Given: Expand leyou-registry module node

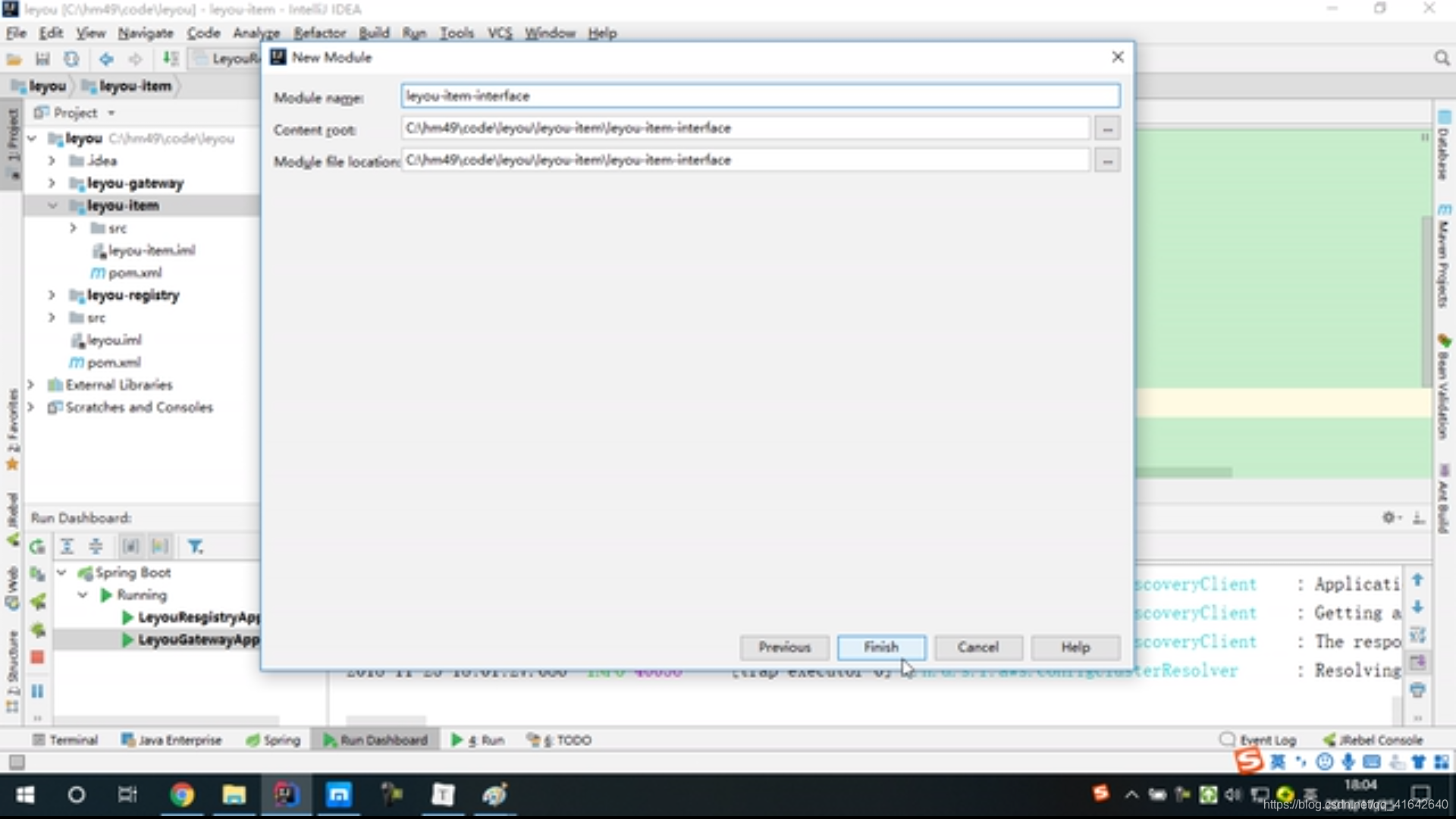Looking at the screenshot, I should click(52, 295).
